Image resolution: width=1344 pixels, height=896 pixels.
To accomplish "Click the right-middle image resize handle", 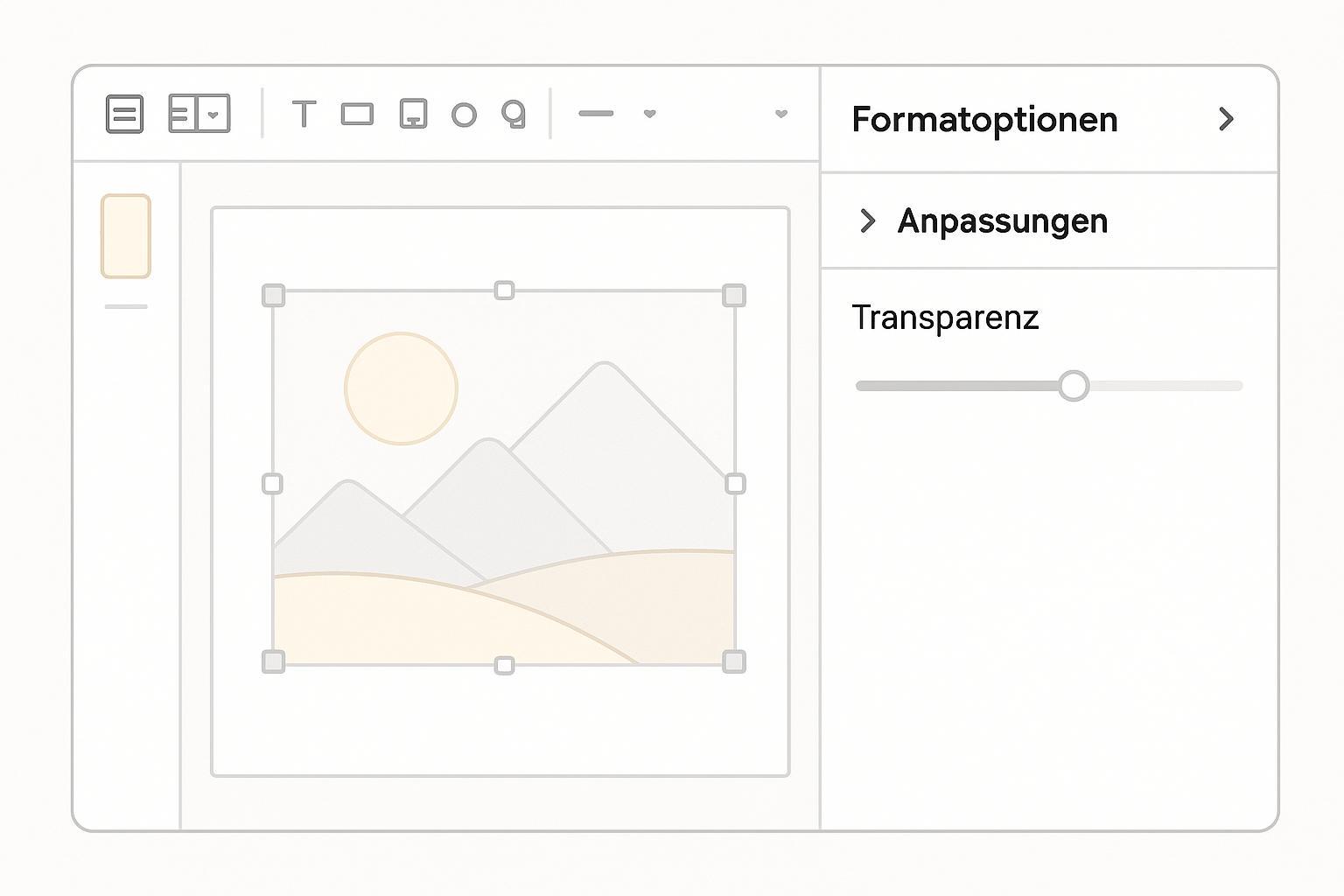I will [735, 484].
